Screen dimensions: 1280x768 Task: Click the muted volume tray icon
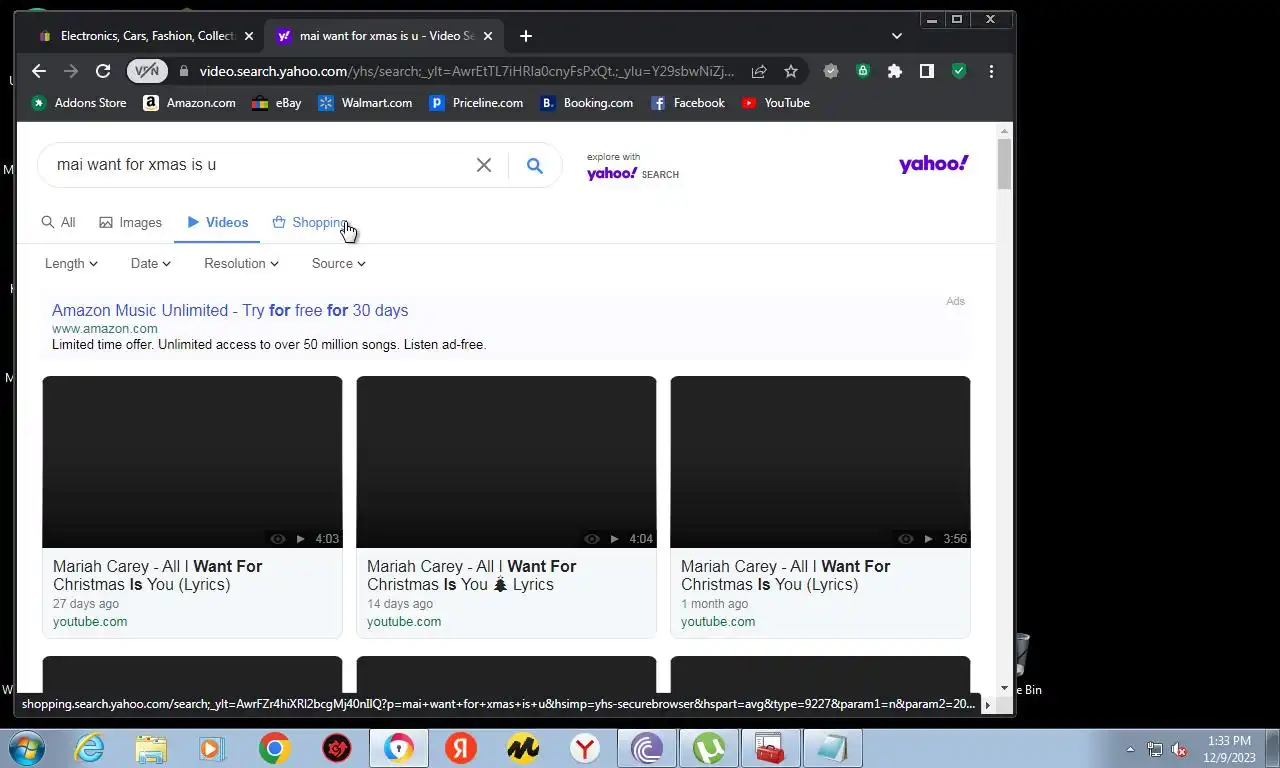coord(1180,749)
